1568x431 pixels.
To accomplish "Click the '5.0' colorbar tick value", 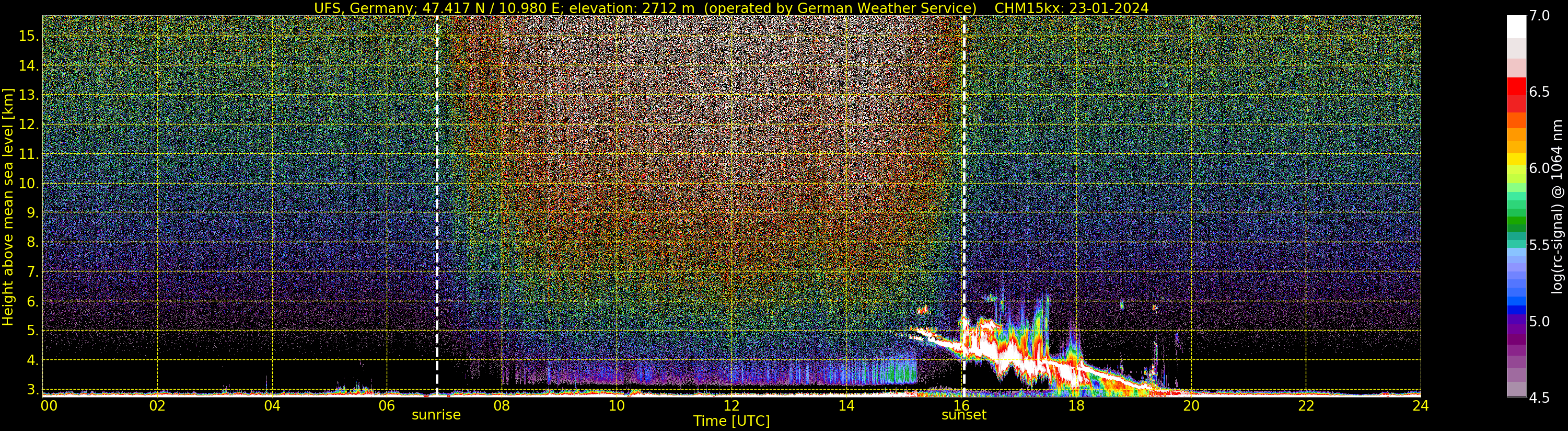I will click(x=1539, y=321).
